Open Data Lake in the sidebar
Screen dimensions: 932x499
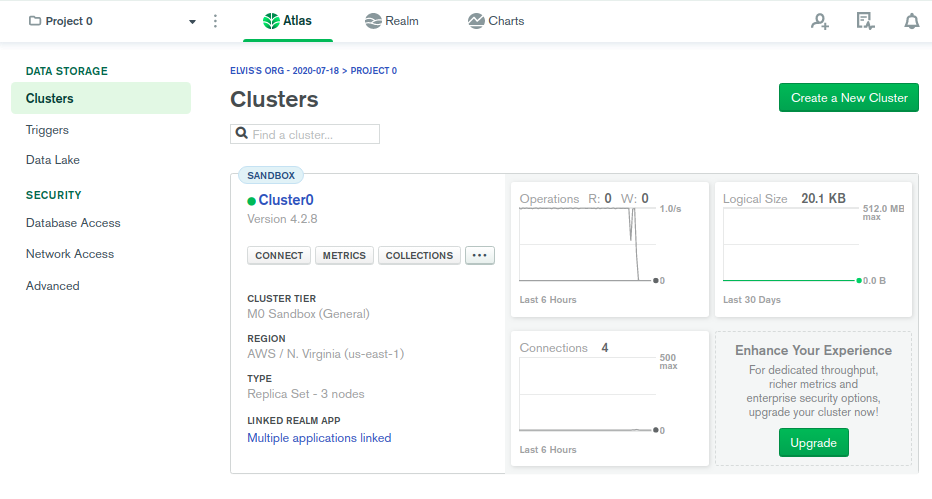click(x=52, y=160)
